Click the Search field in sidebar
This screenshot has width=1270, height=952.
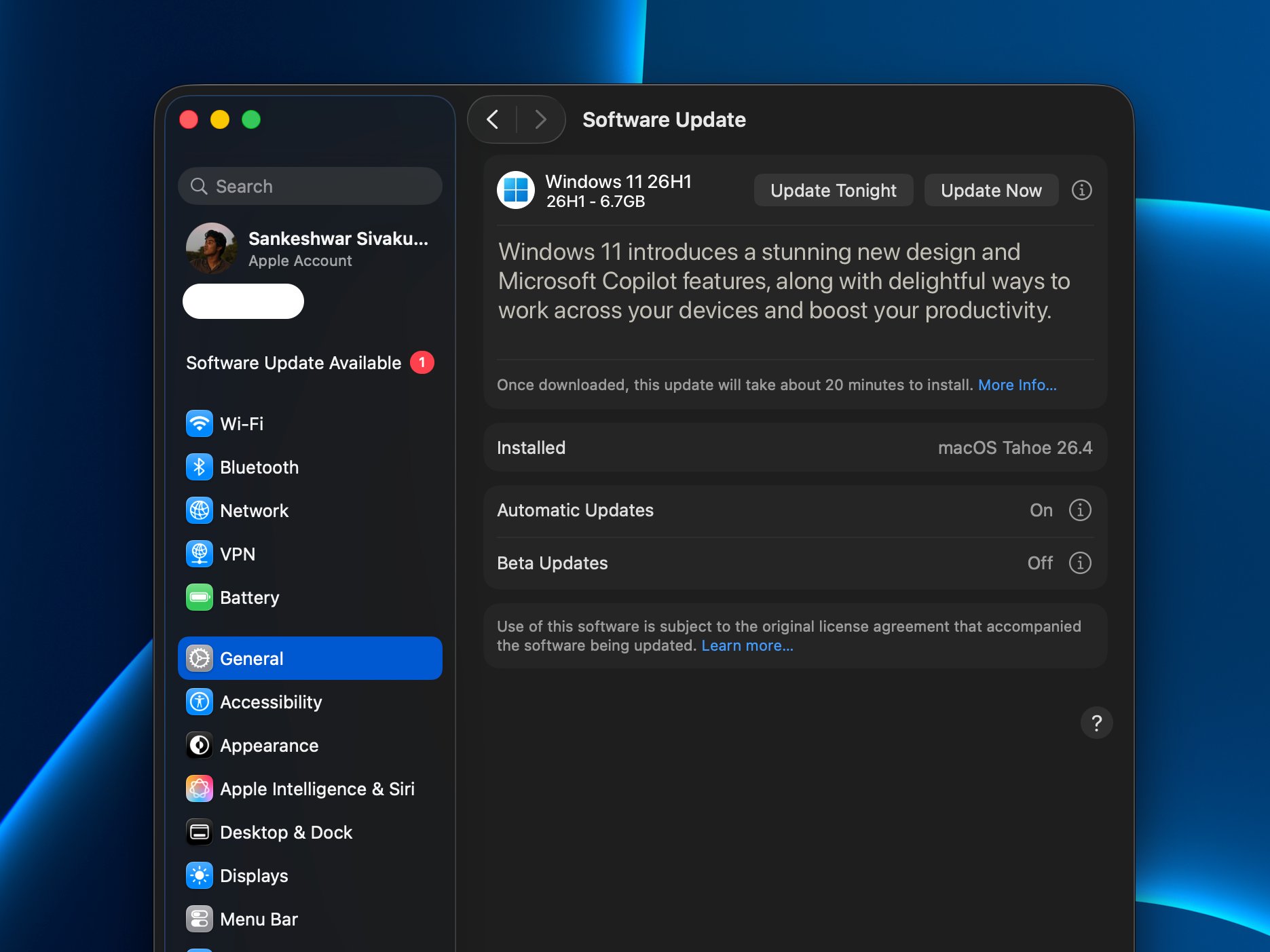[310, 186]
